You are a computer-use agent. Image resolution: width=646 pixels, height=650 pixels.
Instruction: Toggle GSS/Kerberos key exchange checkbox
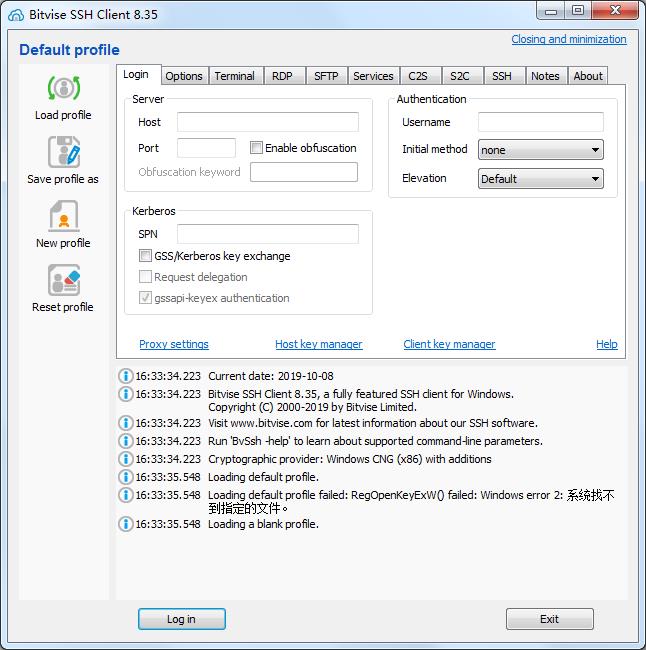pos(146,256)
